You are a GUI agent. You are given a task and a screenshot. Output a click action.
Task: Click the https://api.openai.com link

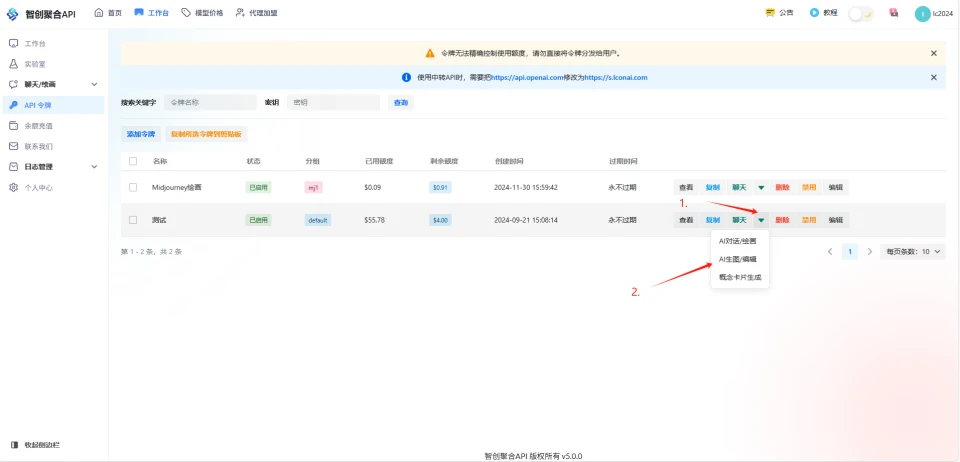(x=527, y=78)
